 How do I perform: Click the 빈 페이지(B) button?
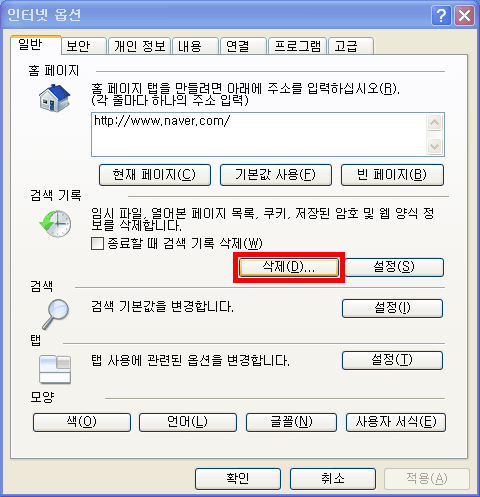[392, 175]
